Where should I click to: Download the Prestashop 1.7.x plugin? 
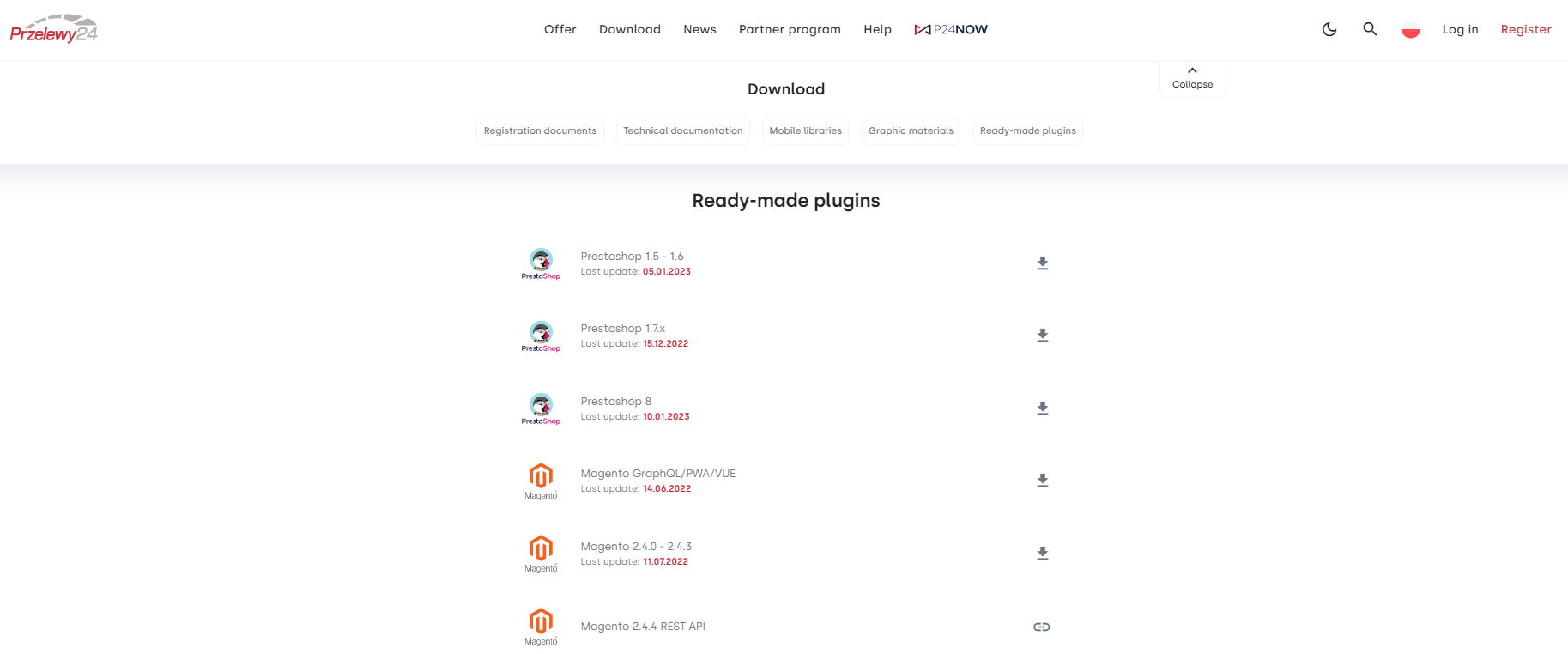point(1043,335)
